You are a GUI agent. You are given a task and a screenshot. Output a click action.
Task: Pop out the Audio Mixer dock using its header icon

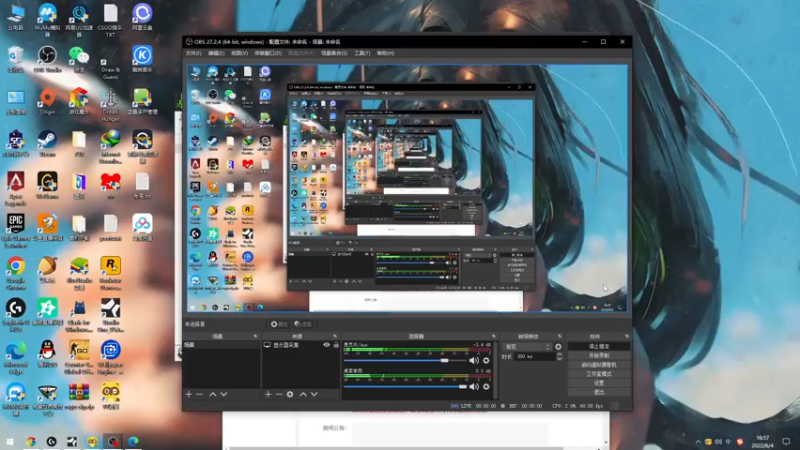[493, 336]
